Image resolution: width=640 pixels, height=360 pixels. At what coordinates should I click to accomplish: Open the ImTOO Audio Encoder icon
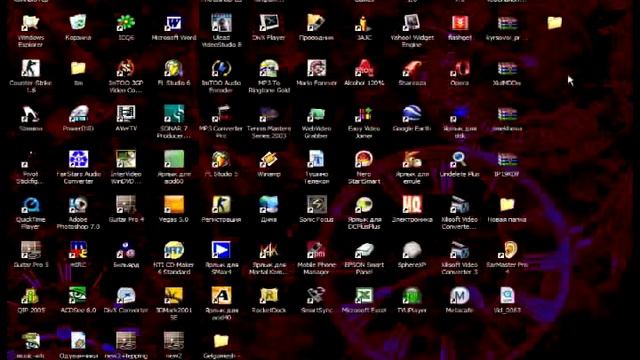pos(221,69)
